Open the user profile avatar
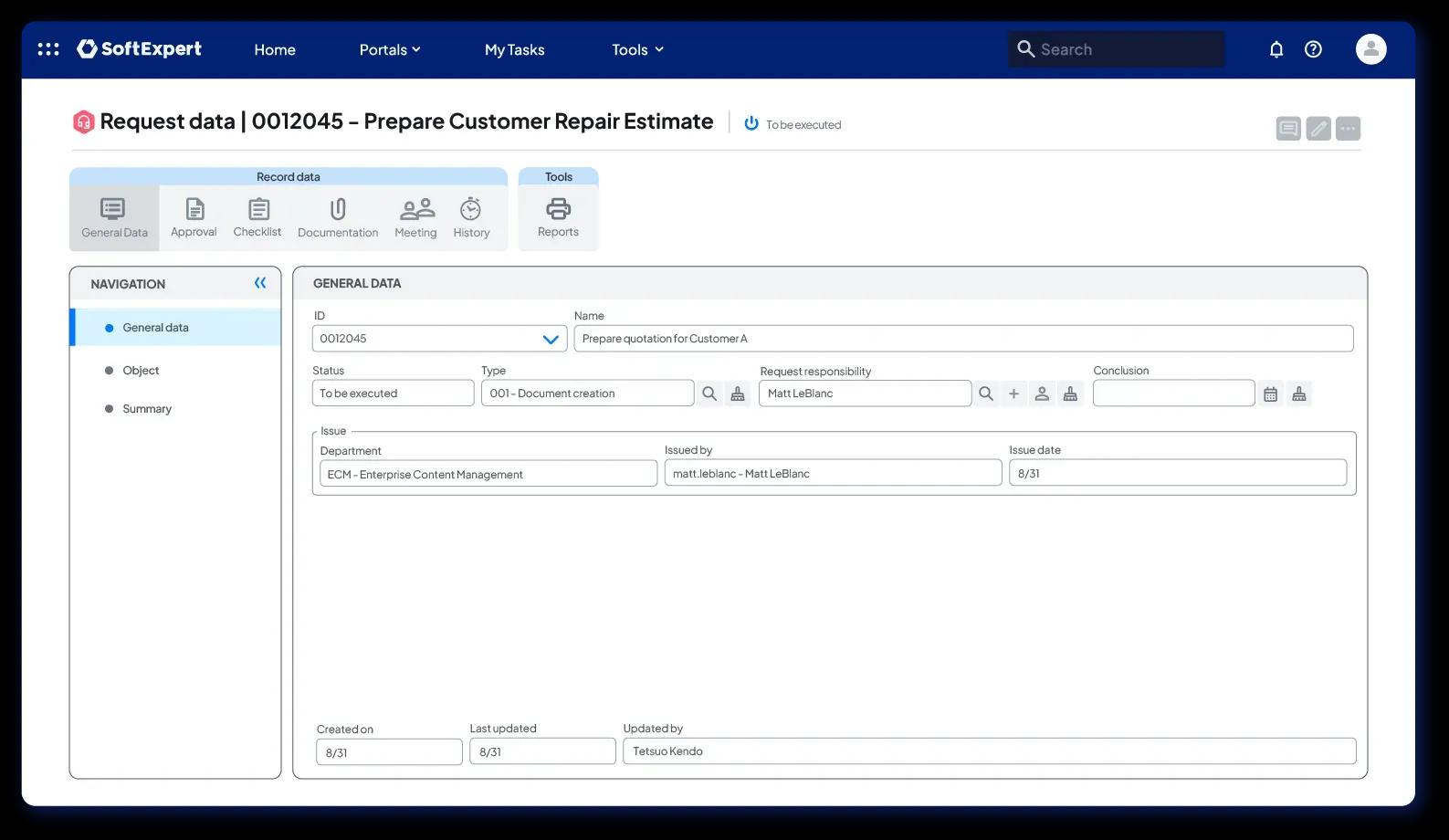 (1370, 49)
